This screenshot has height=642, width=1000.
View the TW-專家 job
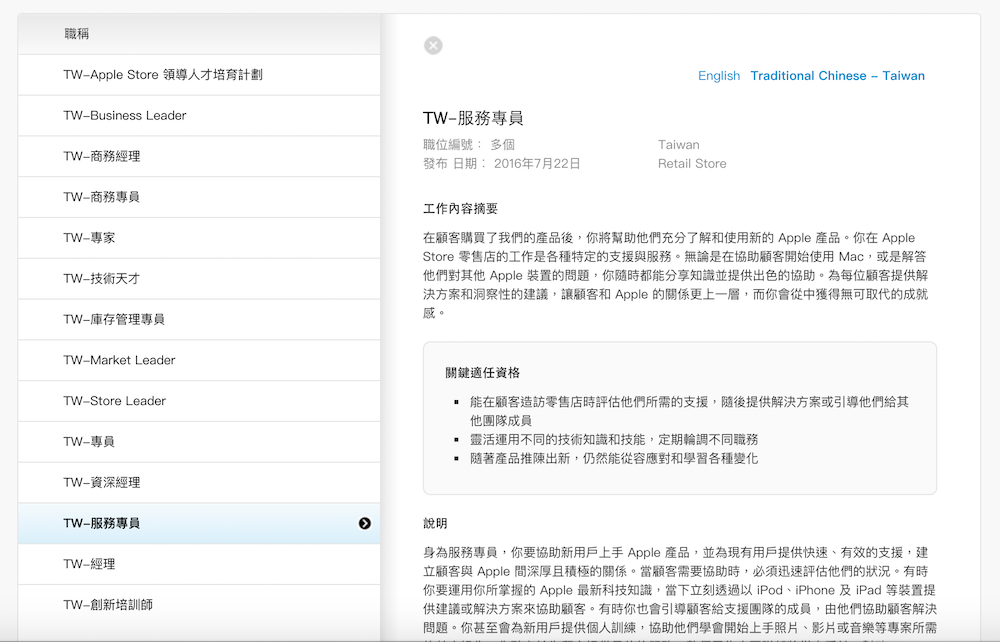tap(89, 238)
